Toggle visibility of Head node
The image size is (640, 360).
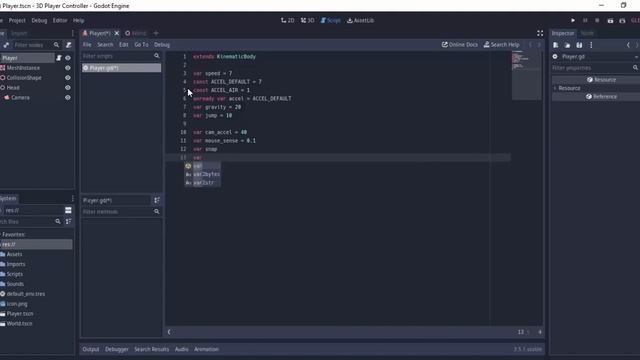click(68, 87)
